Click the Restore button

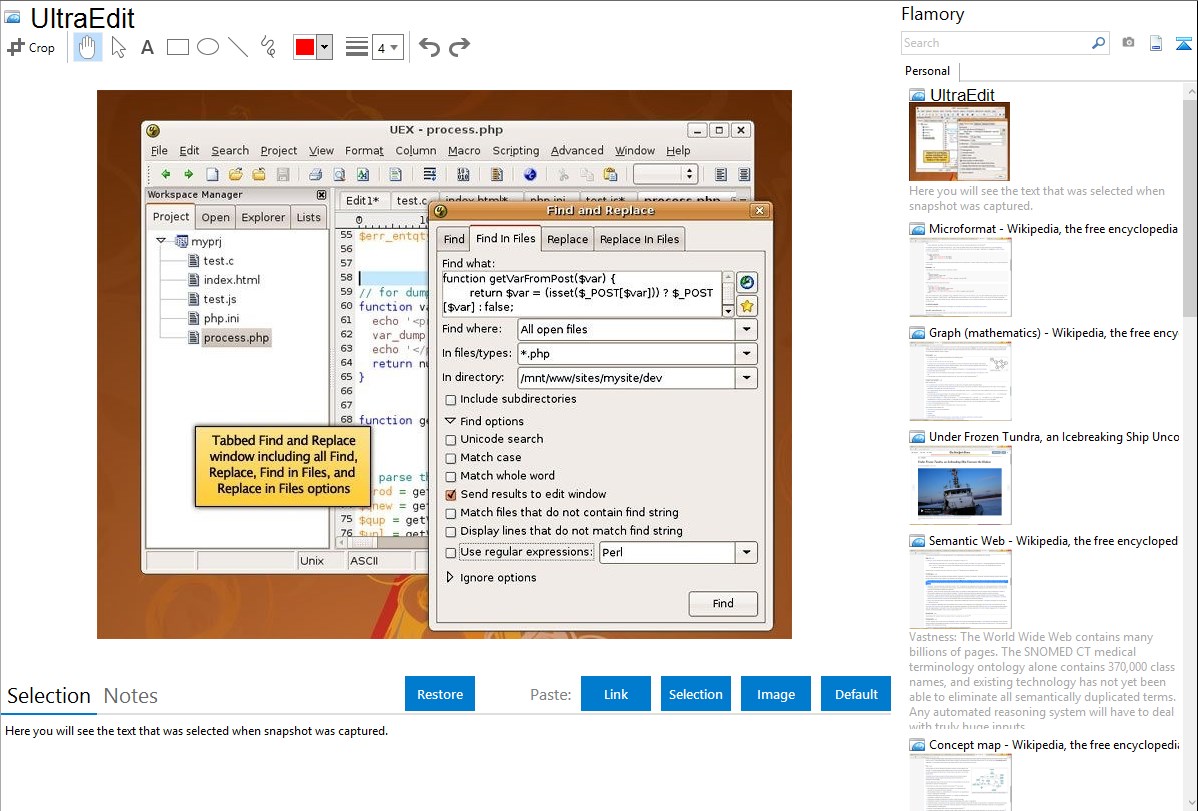pos(440,694)
